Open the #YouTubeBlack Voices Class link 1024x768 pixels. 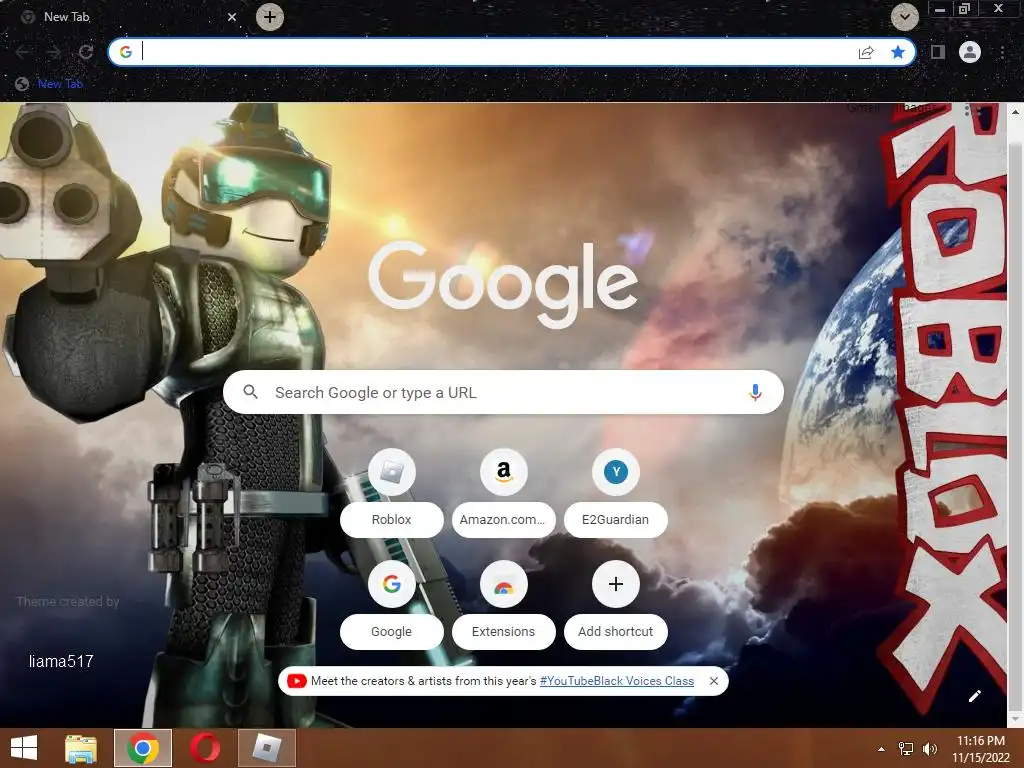[616, 681]
